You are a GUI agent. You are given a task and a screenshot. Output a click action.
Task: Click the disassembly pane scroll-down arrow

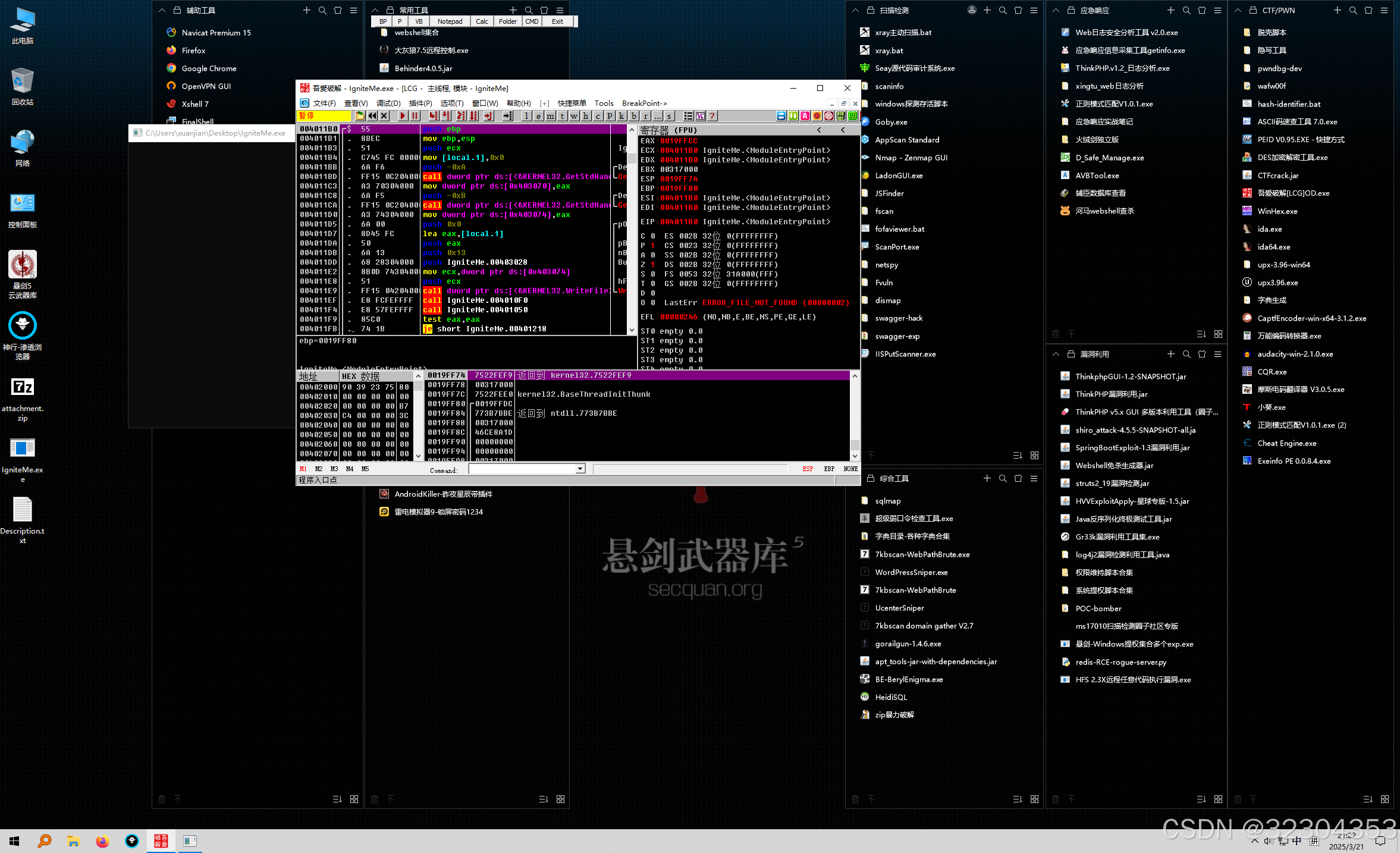click(x=632, y=330)
